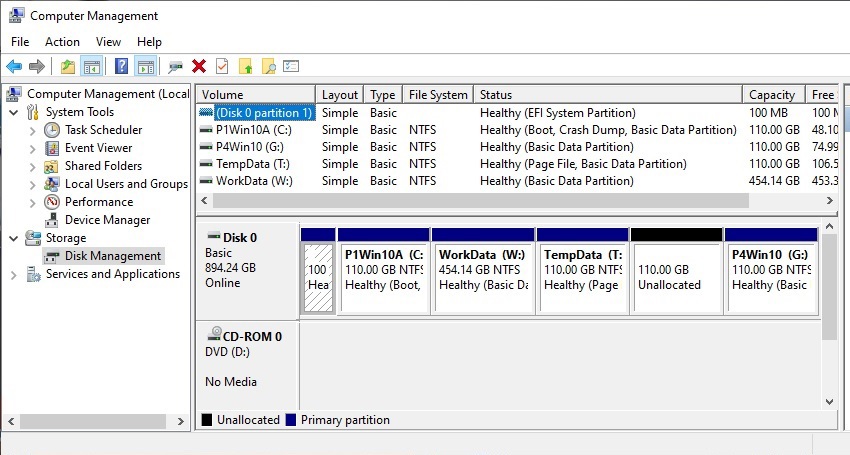
Task: Click the Up one level folder icon
Action: coord(68,67)
